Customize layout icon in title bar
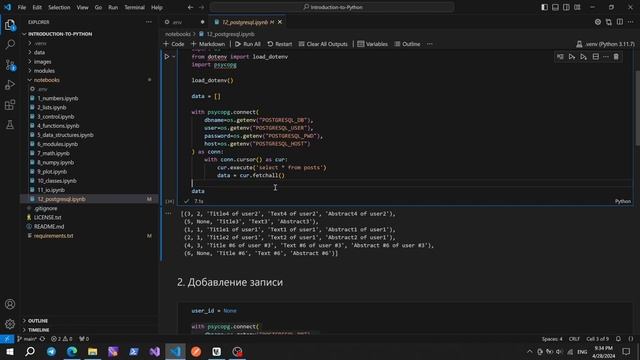 tap(577, 7)
